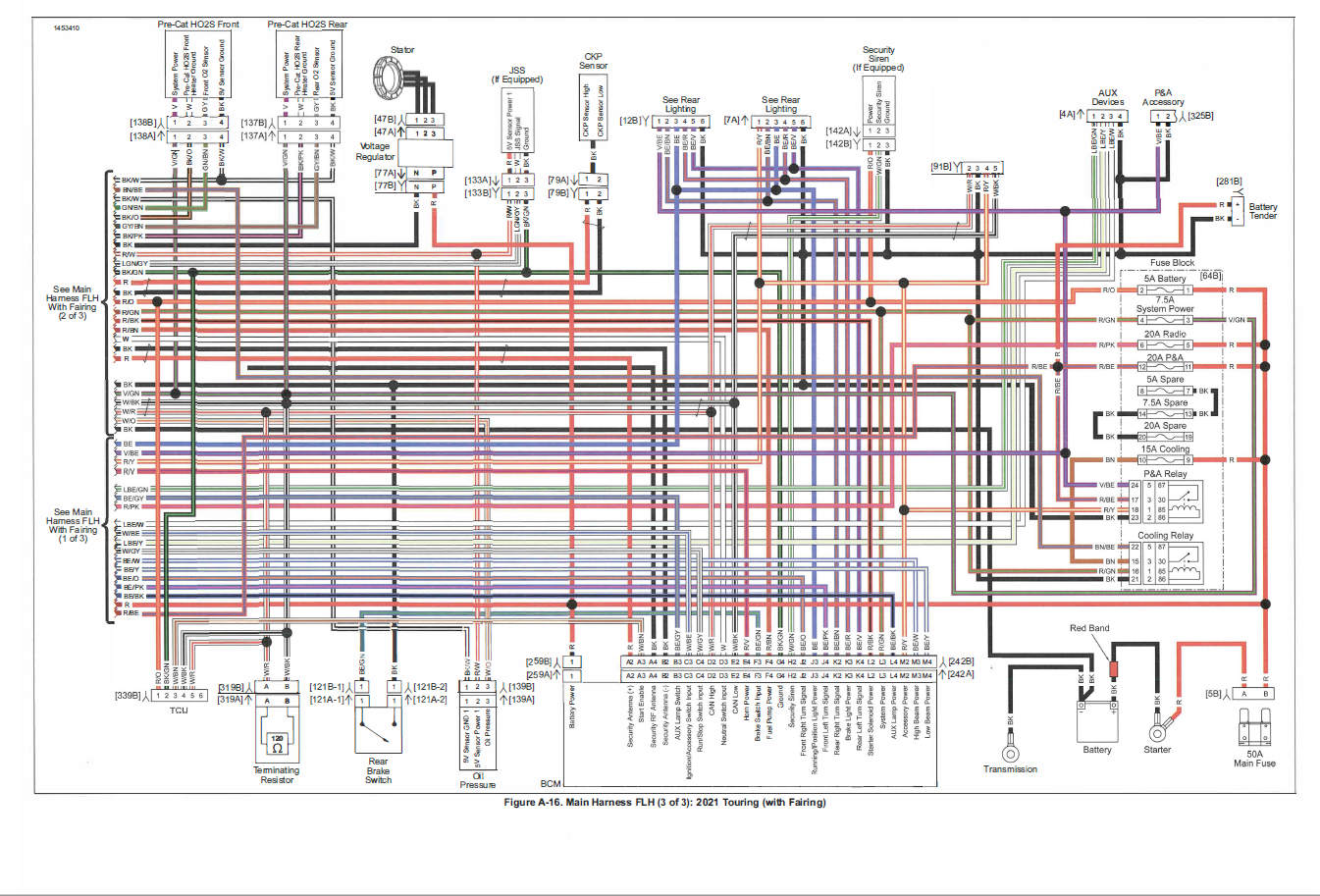Click the "Pre-Cat HO2S Front" label
Viewport: 1320px width, 896px height.
click(x=198, y=25)
